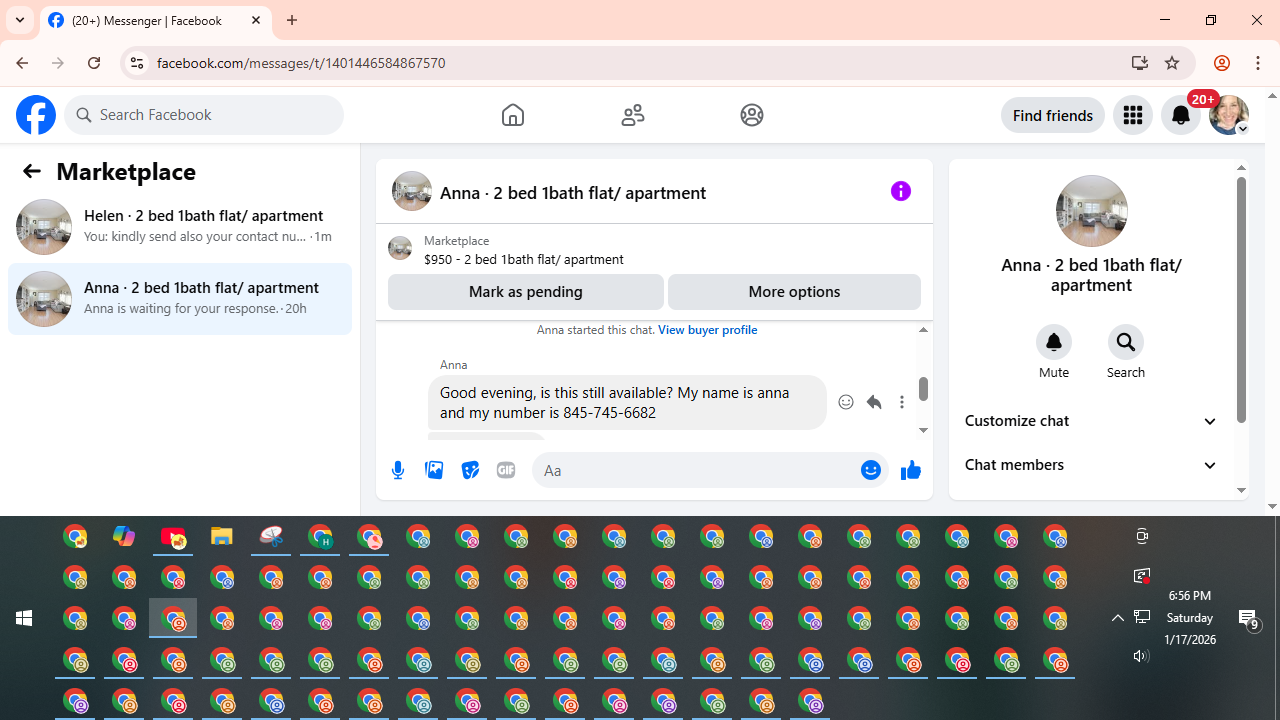
Task: Click chat message scrollbar thumb
Action: [923, 388]
